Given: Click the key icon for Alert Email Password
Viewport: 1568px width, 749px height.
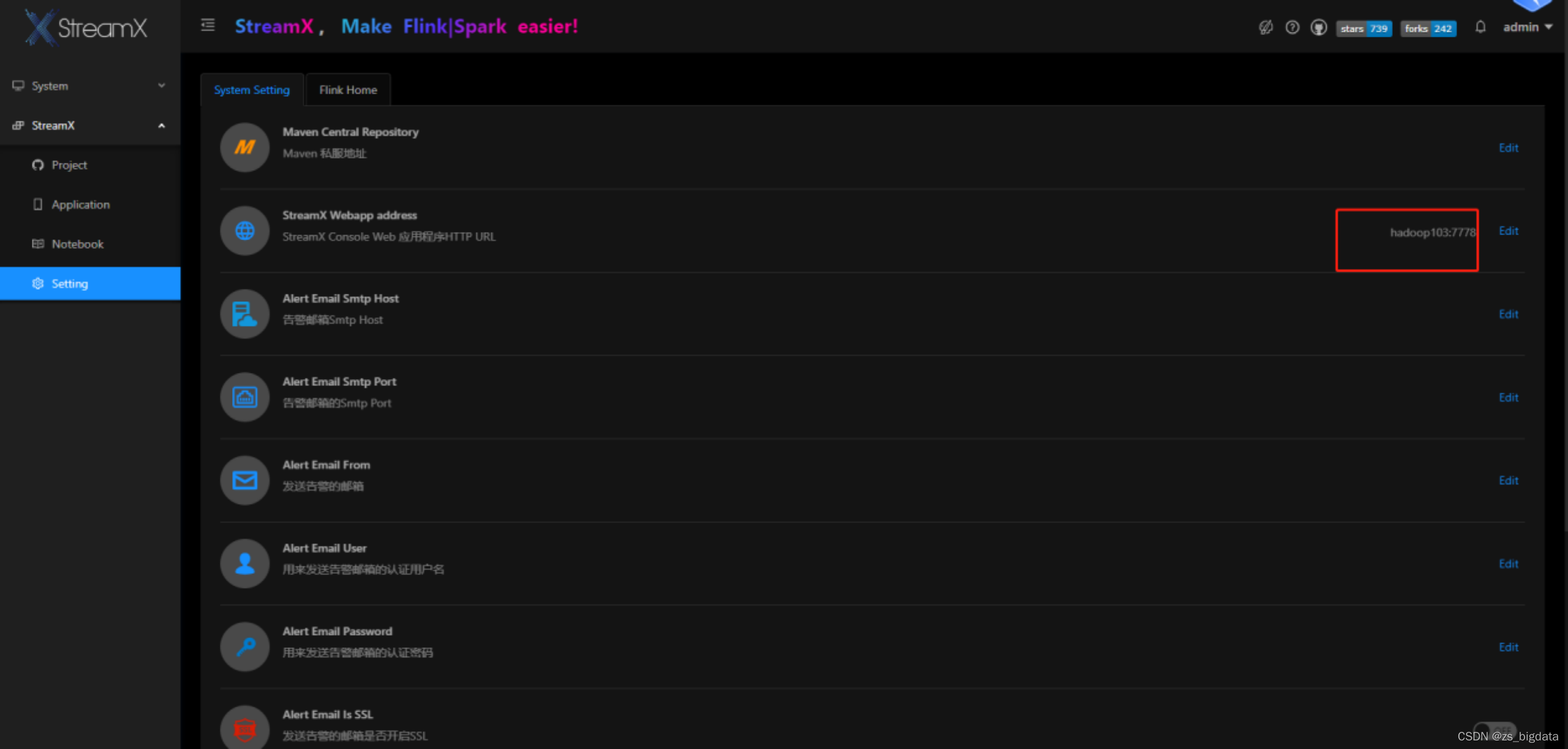Looking at the screenshot, I should coord(244,647).
